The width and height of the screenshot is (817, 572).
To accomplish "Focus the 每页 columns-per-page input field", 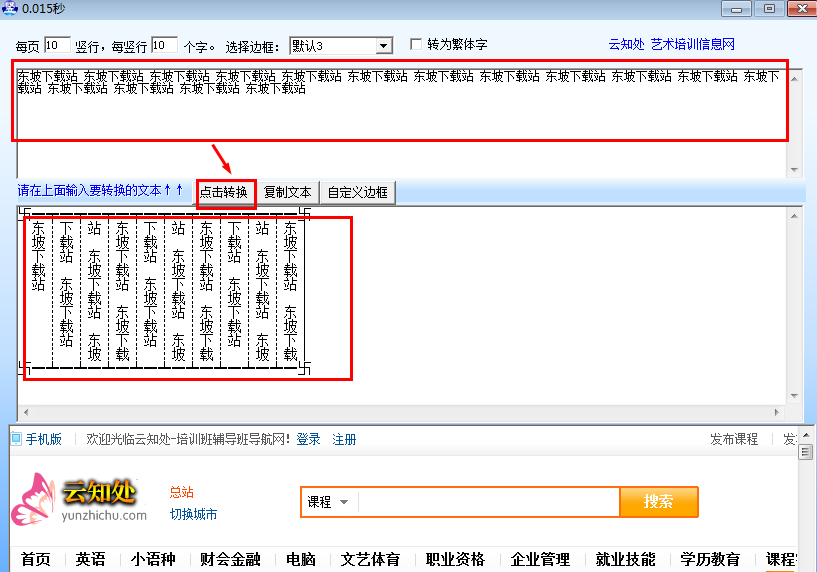I will pos(57,45).
